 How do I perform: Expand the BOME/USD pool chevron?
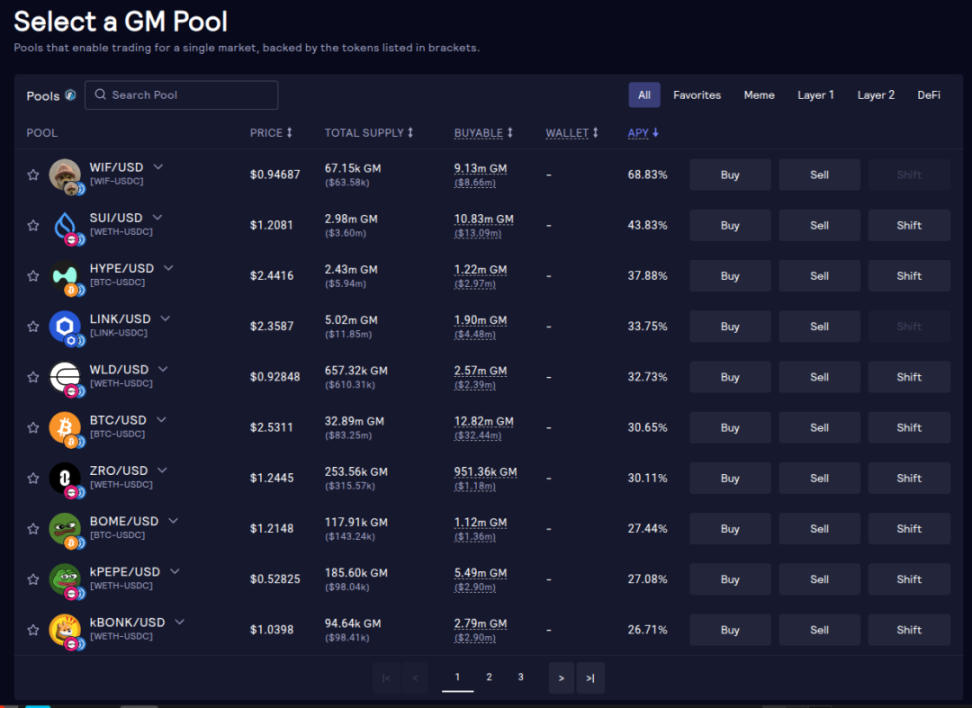(x=173, y=521)
